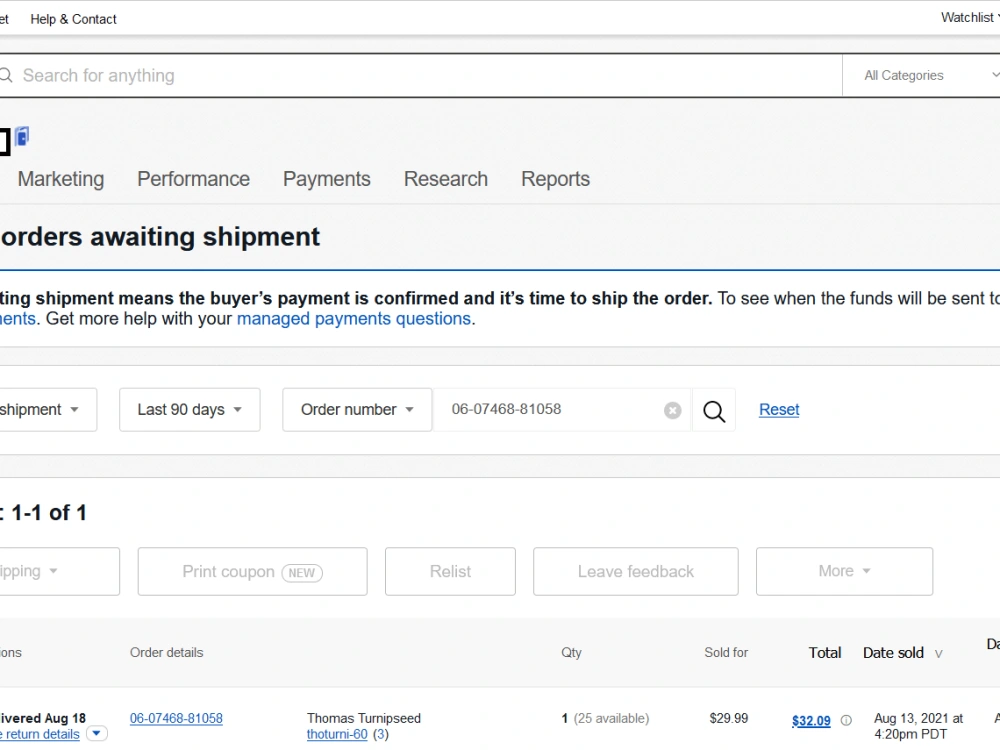The image size is (1000, 750).
Task: Expand the dropdown arrow beside return details
Action: pos(96,733)
